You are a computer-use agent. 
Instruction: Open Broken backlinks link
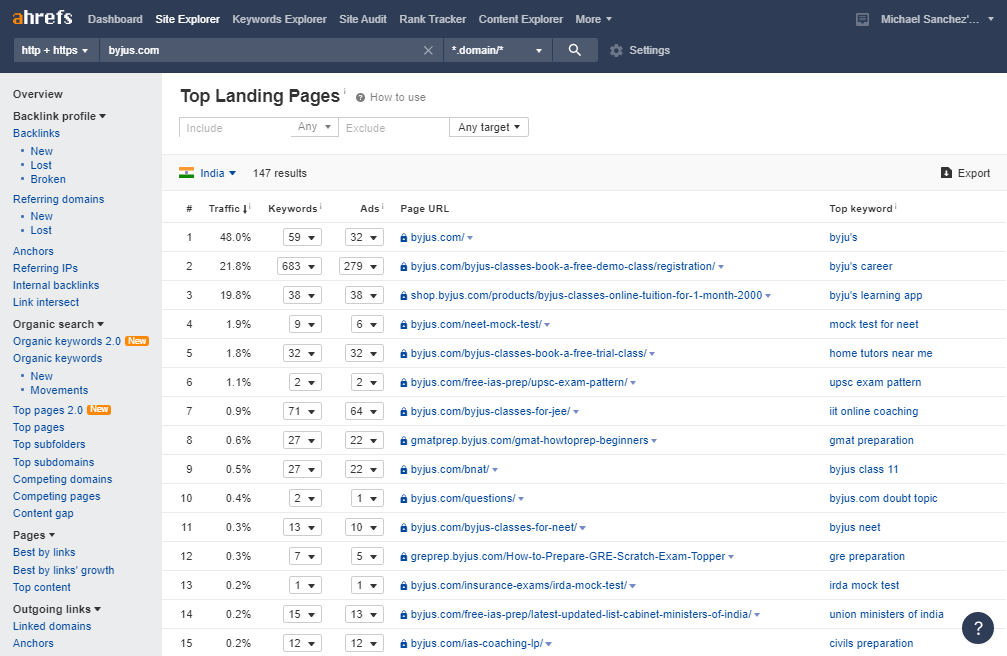tap(48, 179)
